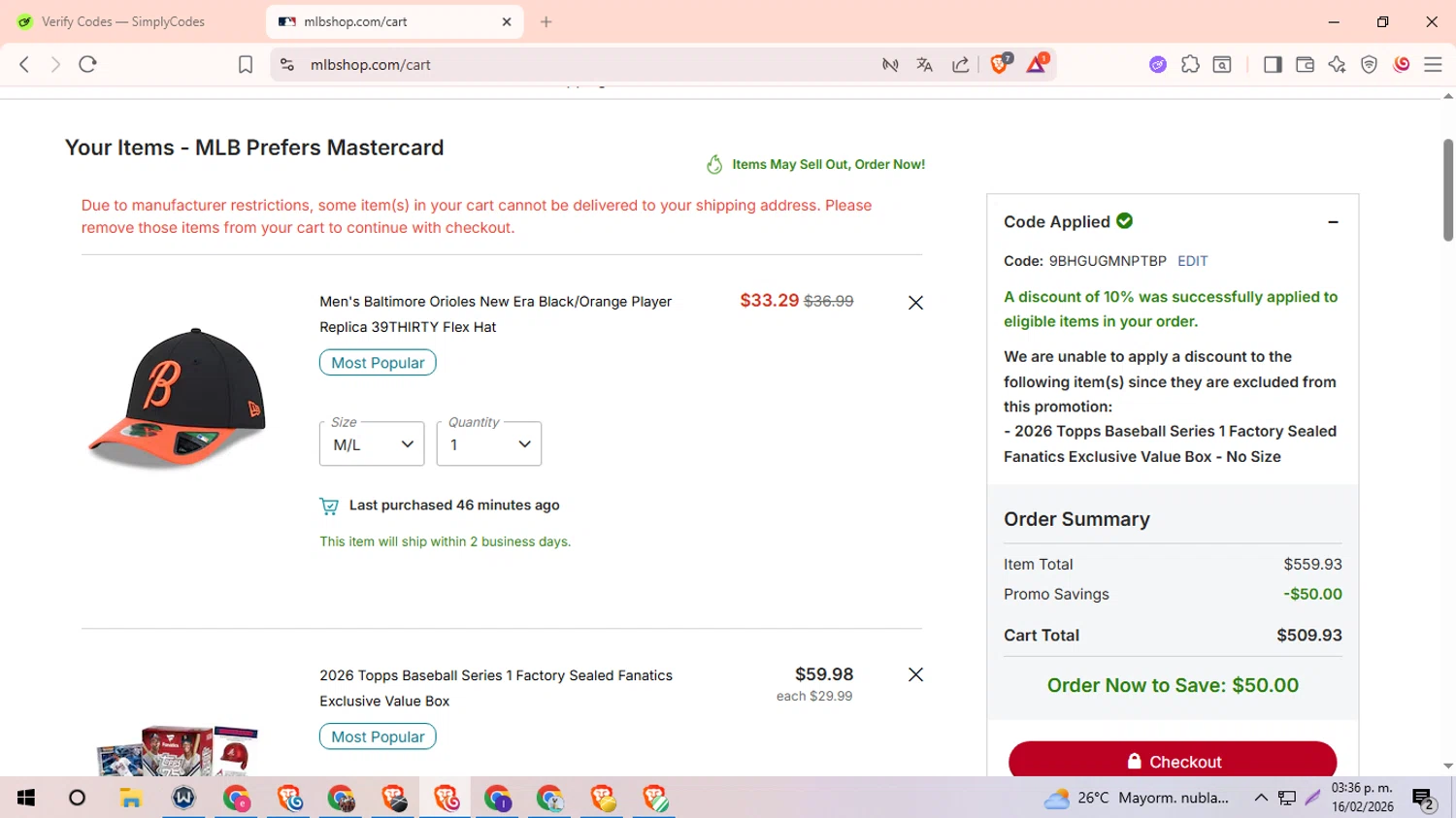Open Leo AI sparkle icon
Viewport: 1456px width, 818px height.
[1337, 64]
